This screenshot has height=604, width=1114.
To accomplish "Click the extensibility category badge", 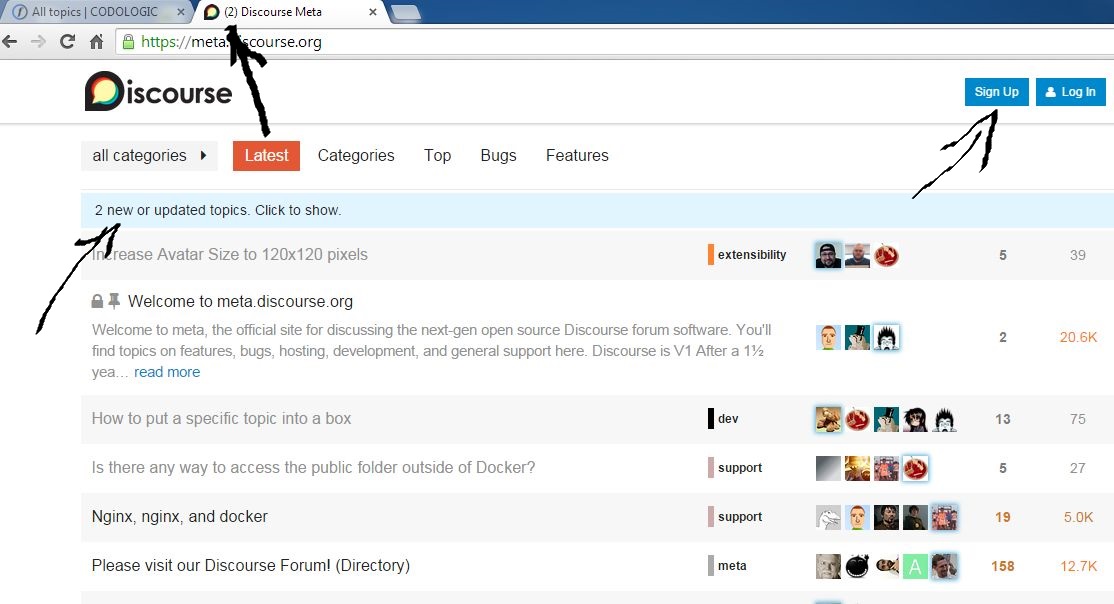I will tap(747, 254).
